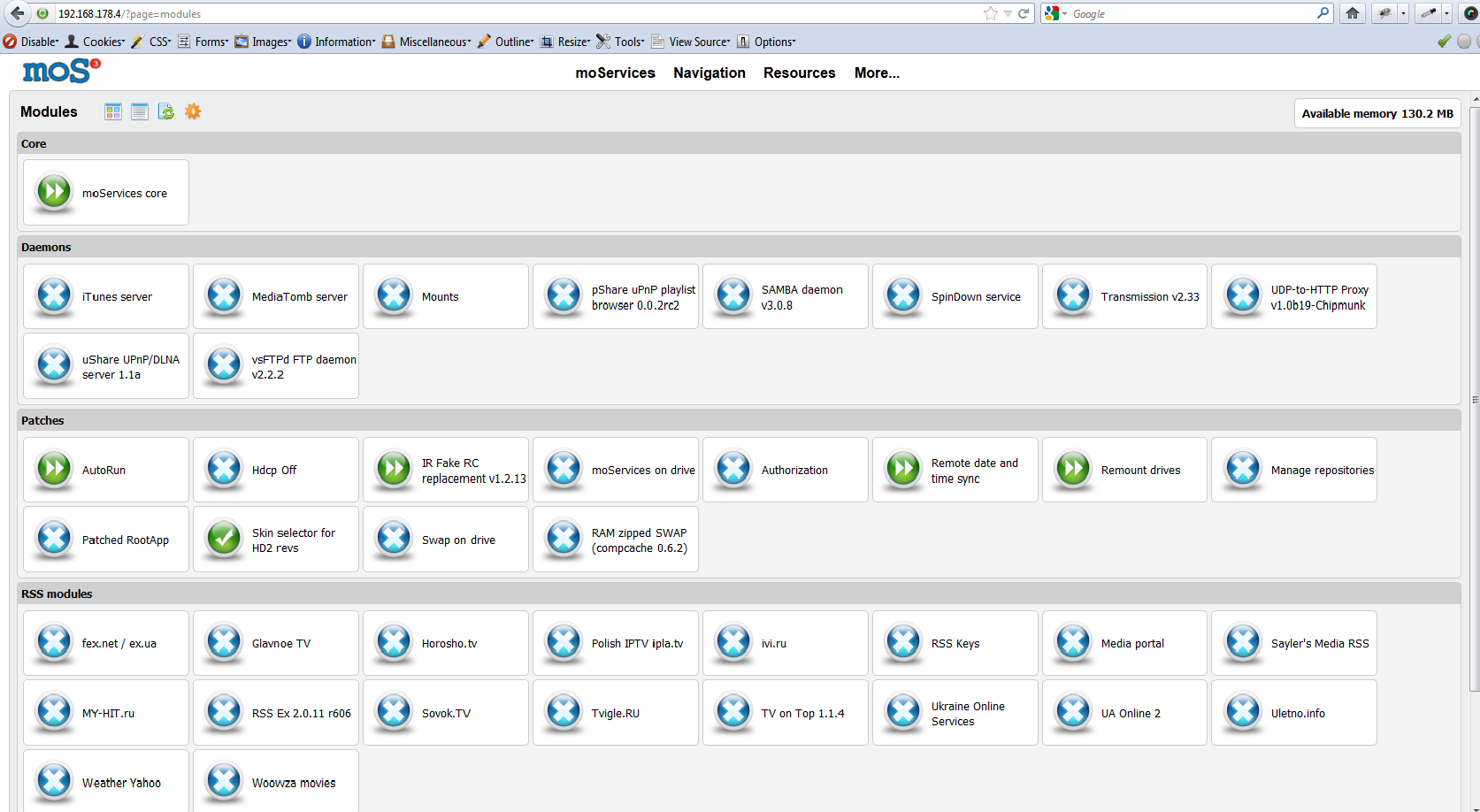Click the RAM zipped SWAP icon
Viewport: 1480px width, 812px height.
(564, 539)
